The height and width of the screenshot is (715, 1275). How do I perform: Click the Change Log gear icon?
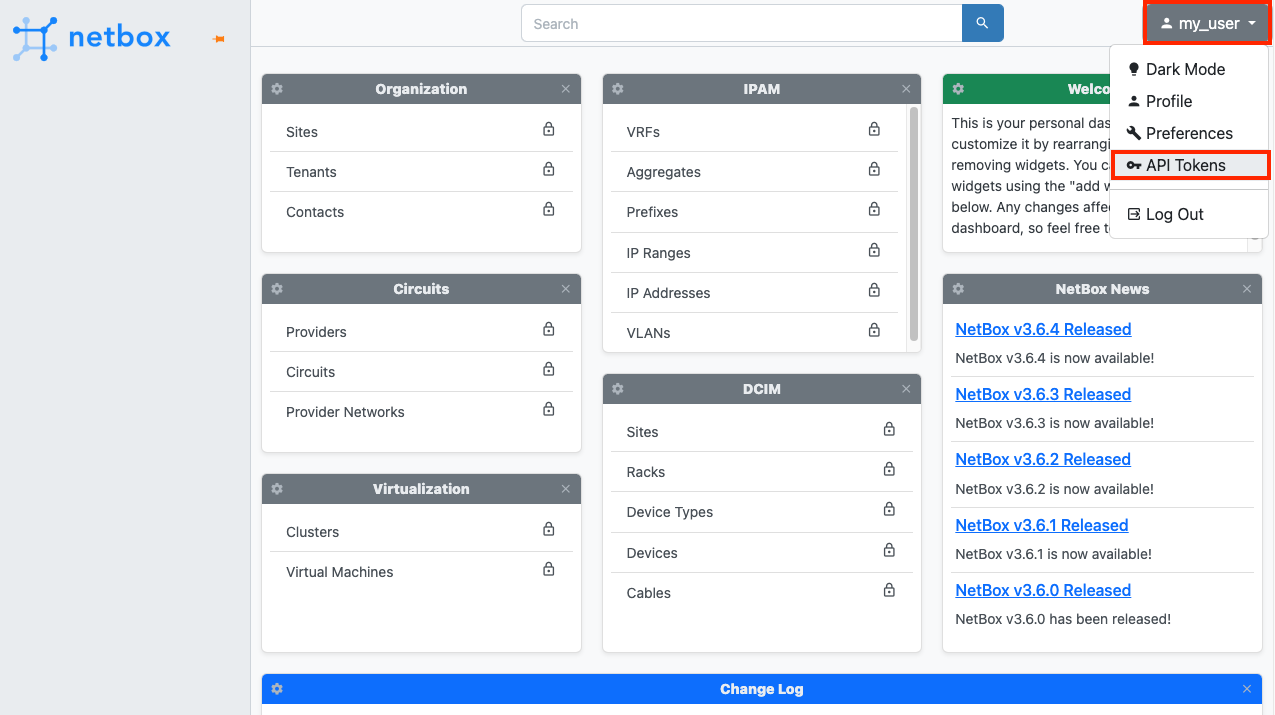[277, 689]
